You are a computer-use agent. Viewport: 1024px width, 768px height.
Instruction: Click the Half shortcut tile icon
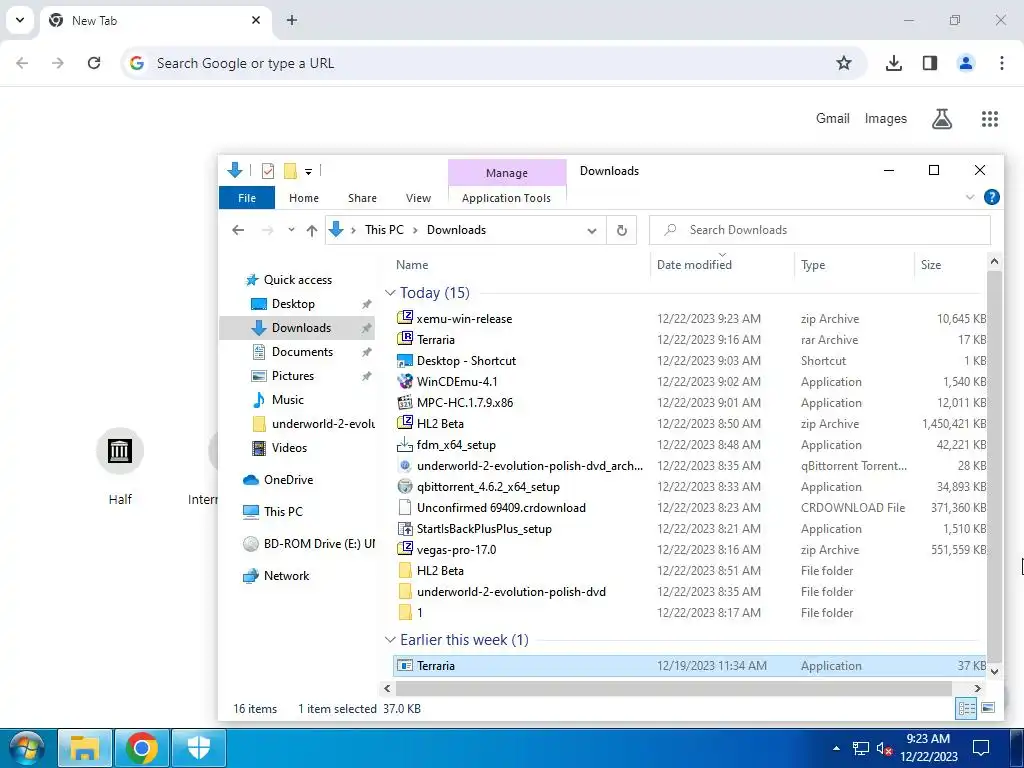pos(120,451)
